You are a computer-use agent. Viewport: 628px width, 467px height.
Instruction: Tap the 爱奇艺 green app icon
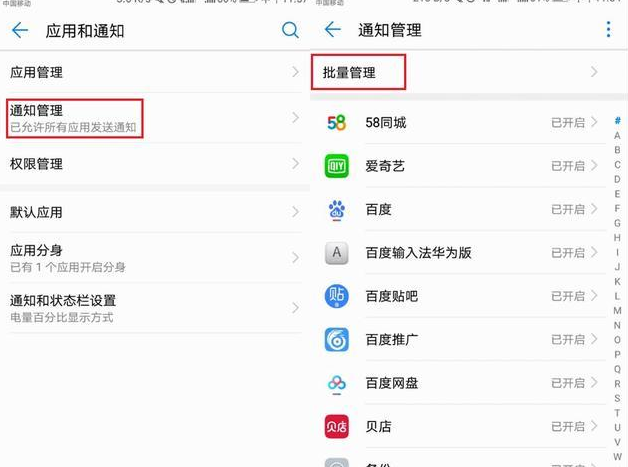(x=336, y=166)
